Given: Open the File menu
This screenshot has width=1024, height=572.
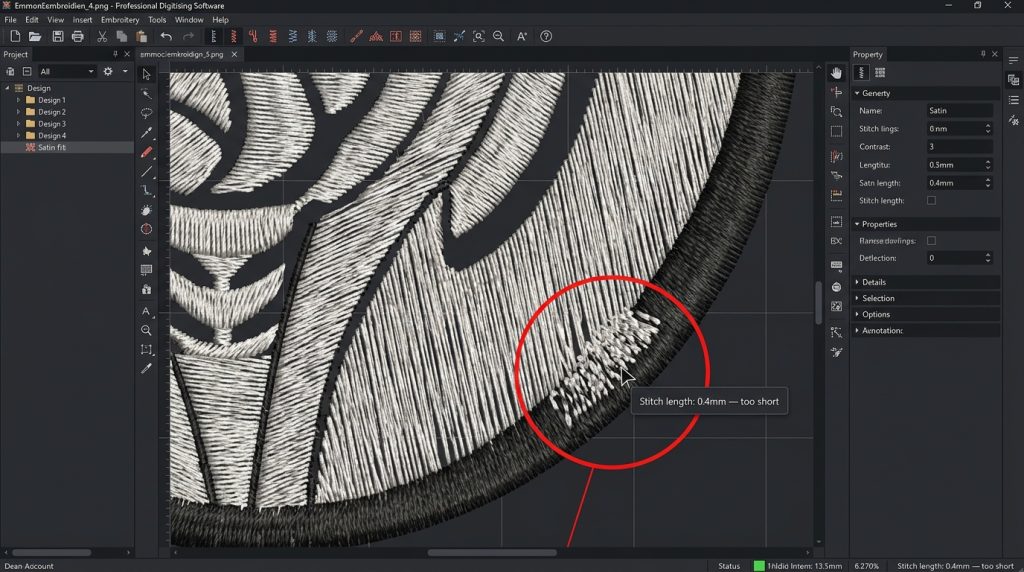Looking at the screenshot, I should (x=10, y=20).
